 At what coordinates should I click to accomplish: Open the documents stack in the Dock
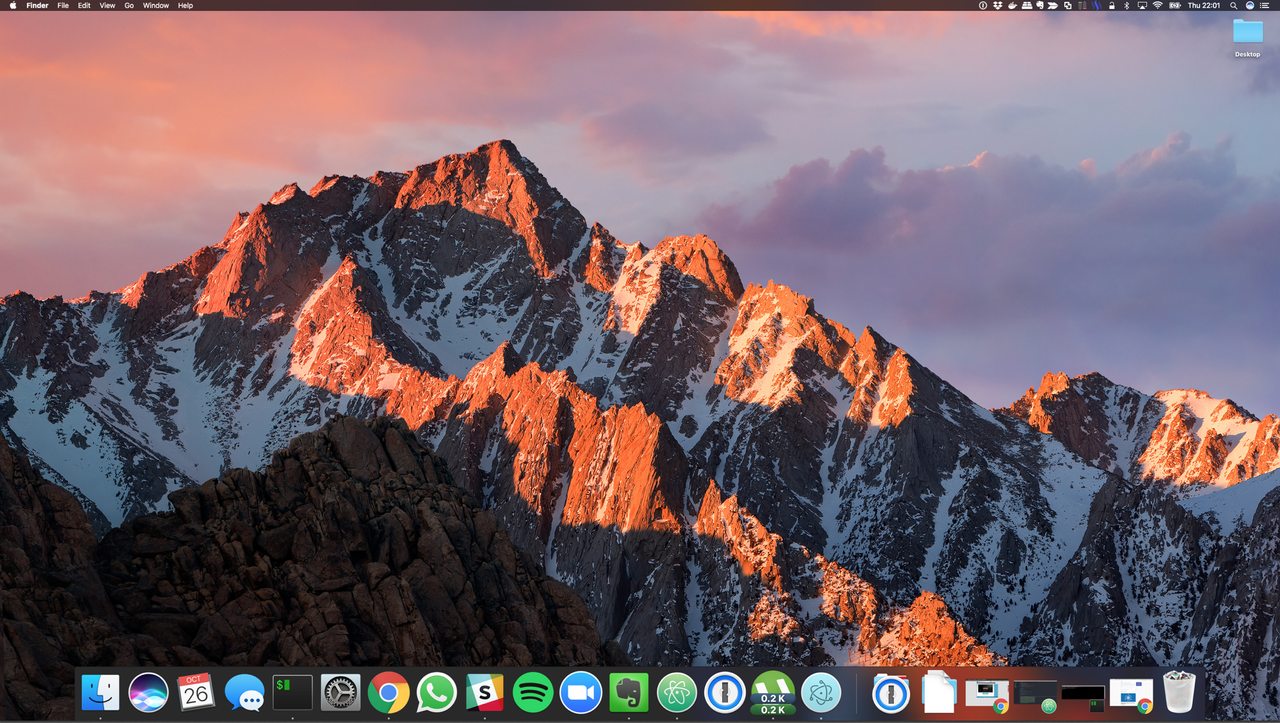click(939, 692)
